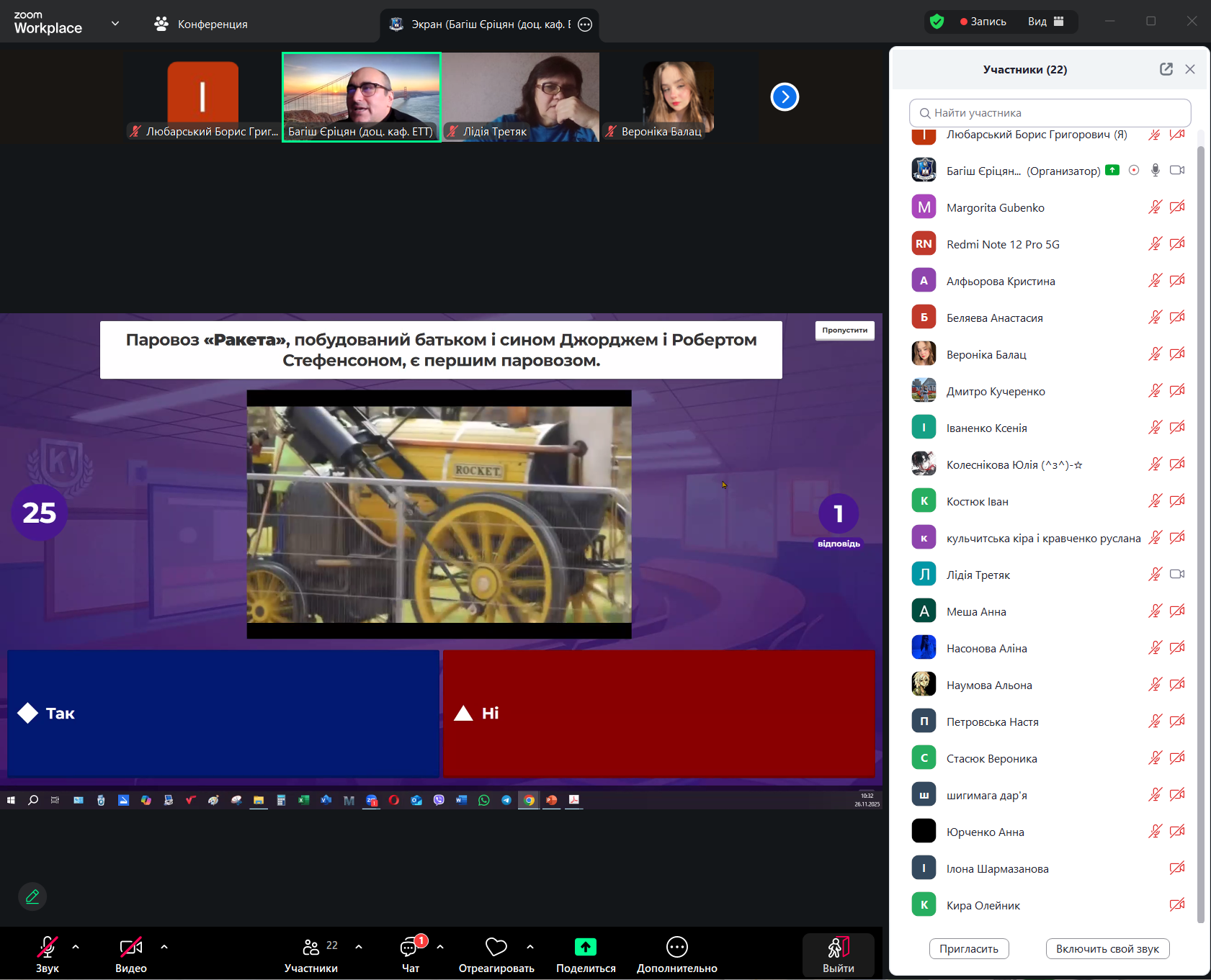
Task: Click Колеснікова Юлія avatar picture
Action: (x=924, y=464)
